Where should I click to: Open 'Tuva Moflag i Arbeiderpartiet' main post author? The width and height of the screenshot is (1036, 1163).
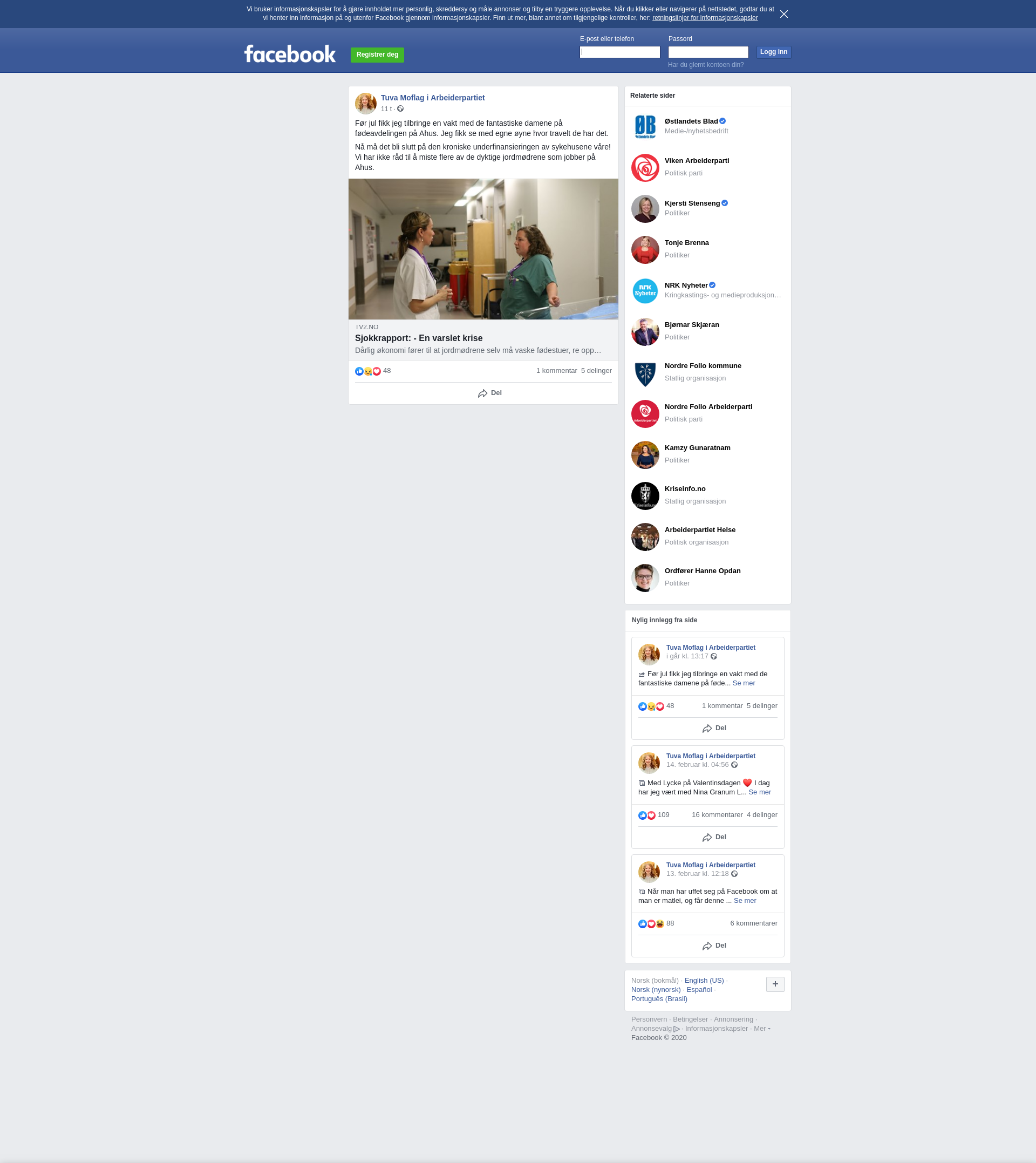[433, 98]
